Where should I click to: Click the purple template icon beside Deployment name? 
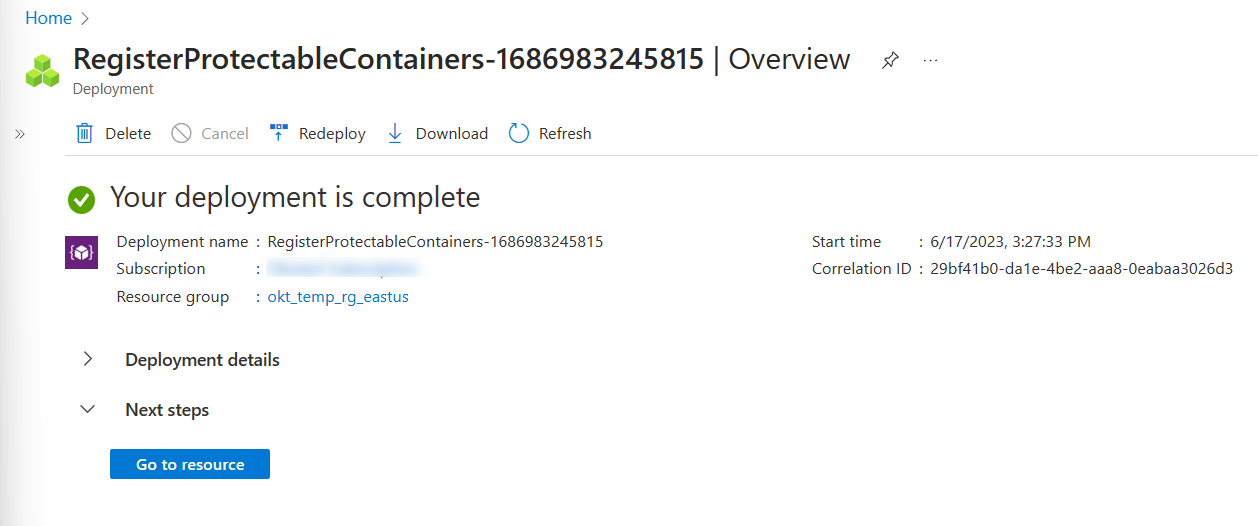click(81, 253)
